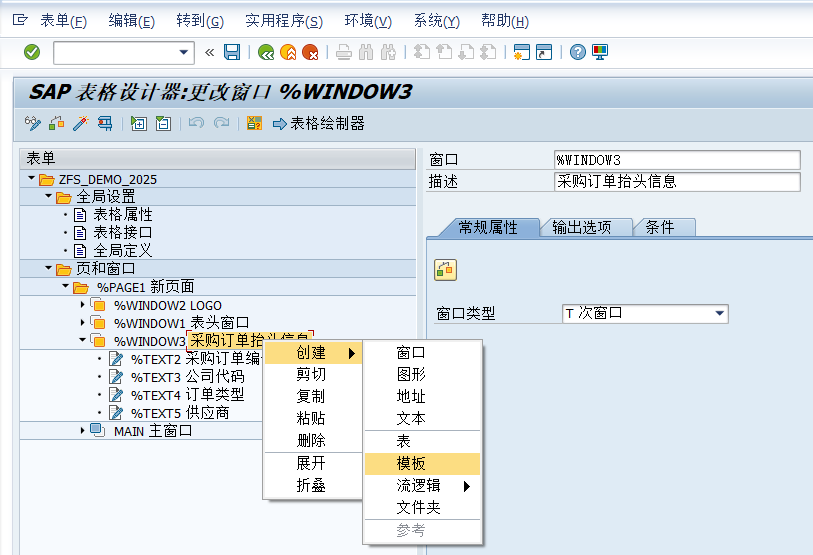Viewport: 813px width, 555px height.
Task: Collapse the %WINDOW3 node
Action: click(82, 340)
